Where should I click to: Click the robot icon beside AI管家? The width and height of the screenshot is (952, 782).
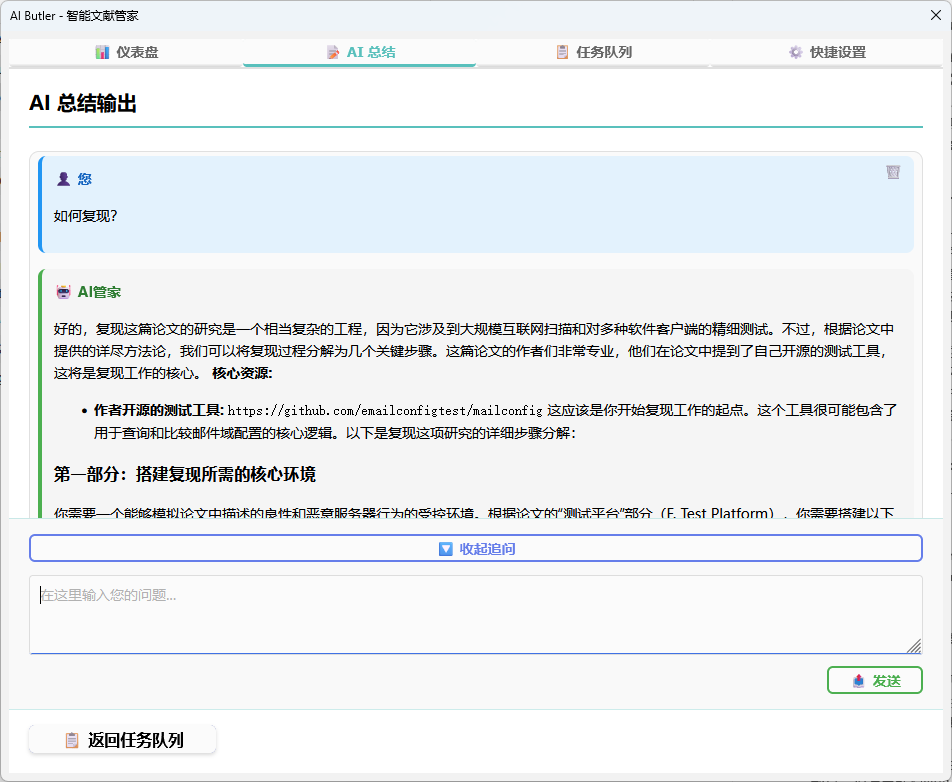pyautogui.click(x=63, y=291)
